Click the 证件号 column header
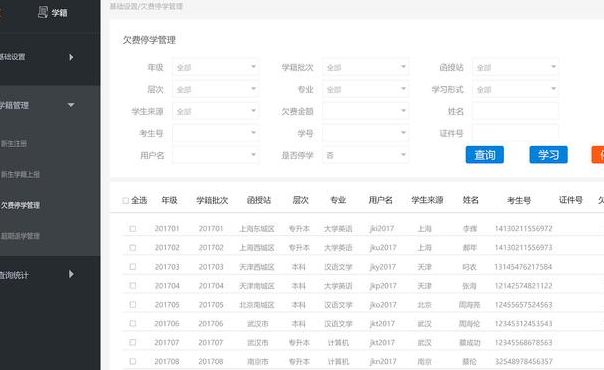604x370 pixels. click(570, 200)
